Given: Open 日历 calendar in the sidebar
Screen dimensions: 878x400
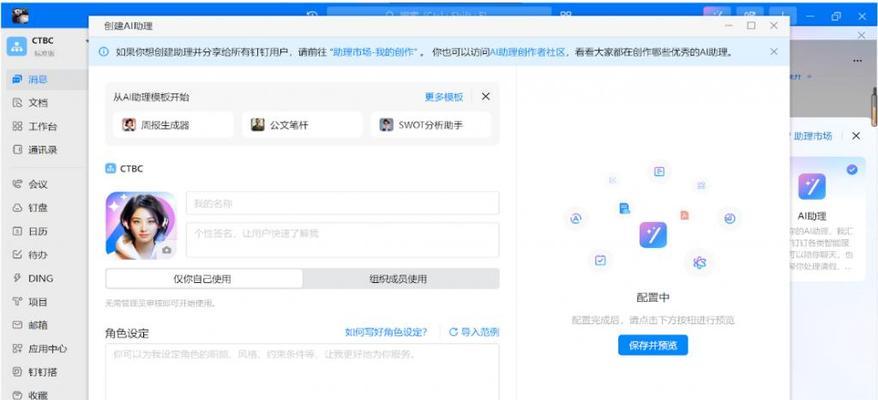Looking at the screenshot, I should 30,231.
